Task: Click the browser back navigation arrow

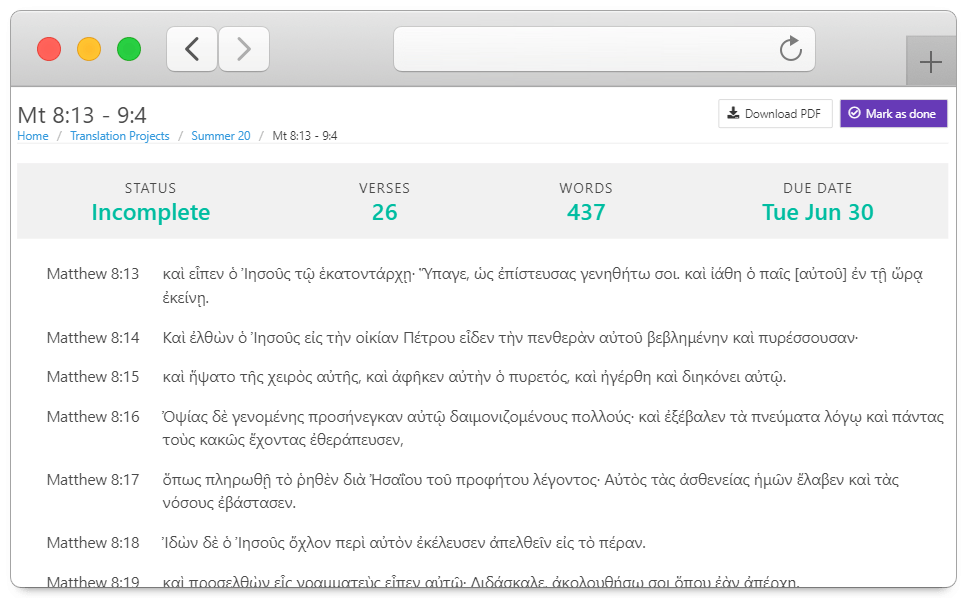Action: (192, 48)
